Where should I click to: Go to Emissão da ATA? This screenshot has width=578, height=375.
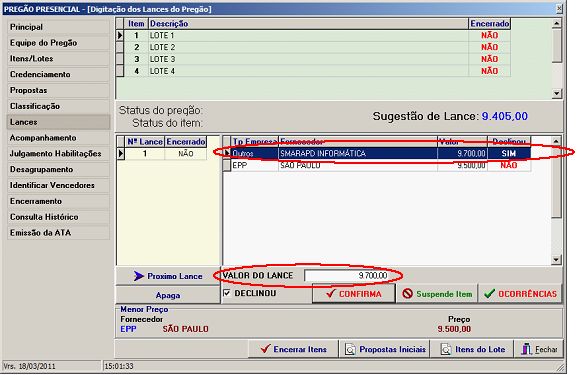[58, 233]
